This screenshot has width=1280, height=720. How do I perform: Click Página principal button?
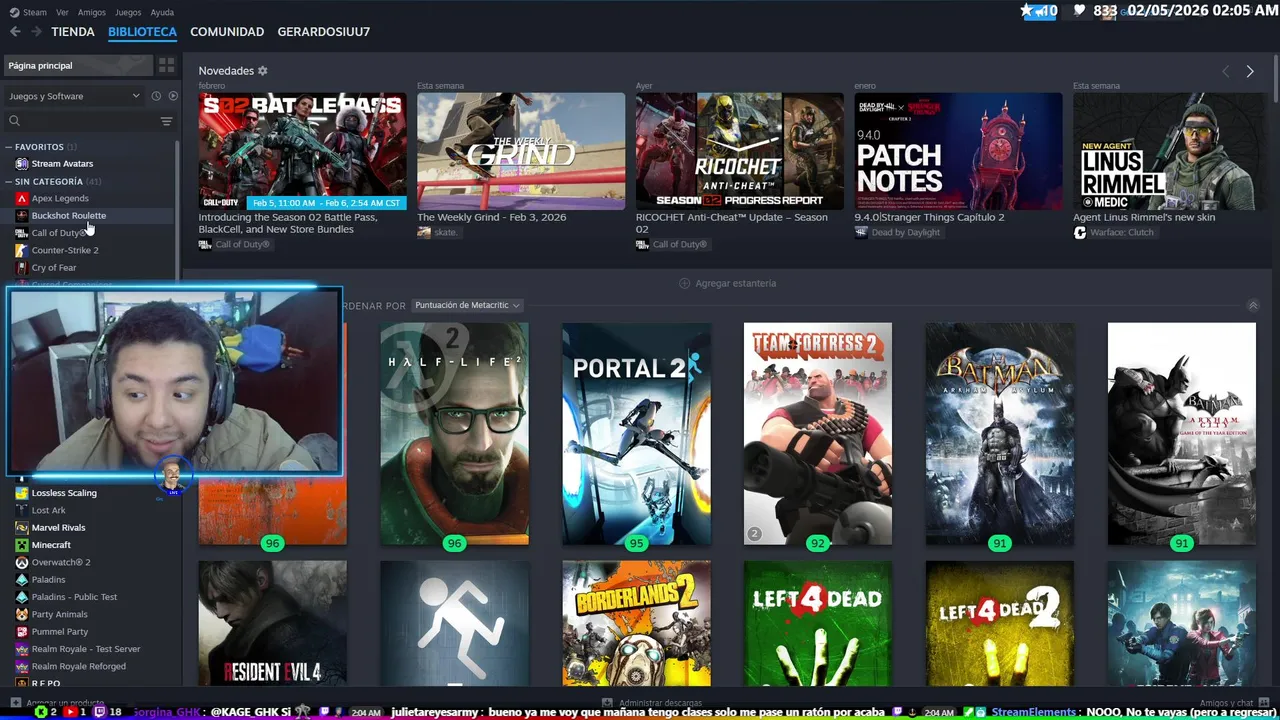(x=78, y=65)
